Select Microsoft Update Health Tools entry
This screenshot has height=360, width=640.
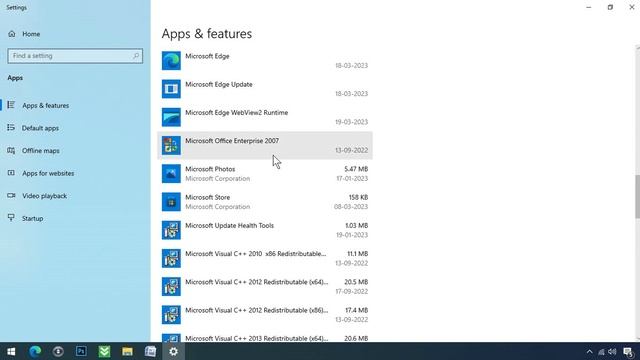click(x=264, y=230)
